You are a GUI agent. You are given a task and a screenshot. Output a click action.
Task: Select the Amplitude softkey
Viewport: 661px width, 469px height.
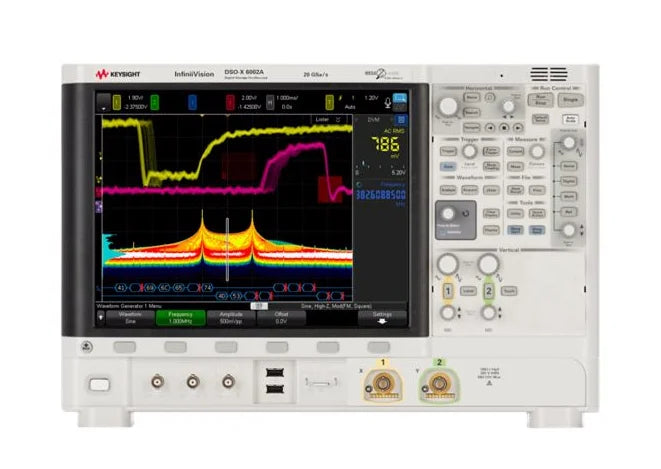231,318
